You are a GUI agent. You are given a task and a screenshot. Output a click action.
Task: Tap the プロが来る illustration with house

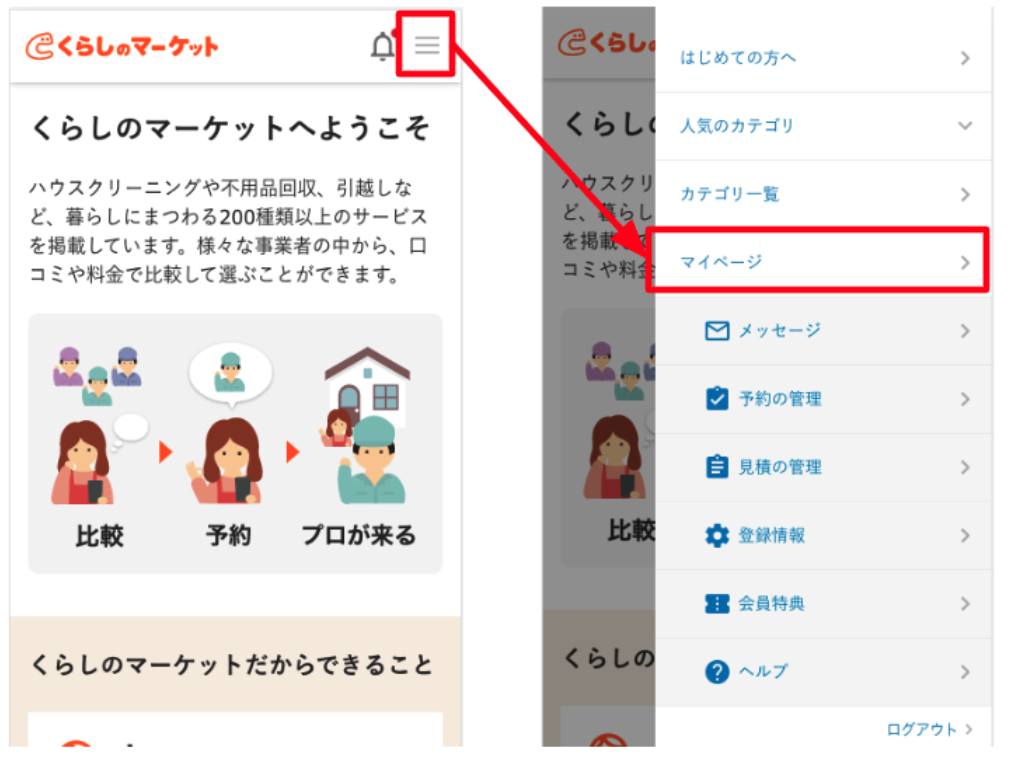pos(367,425)
